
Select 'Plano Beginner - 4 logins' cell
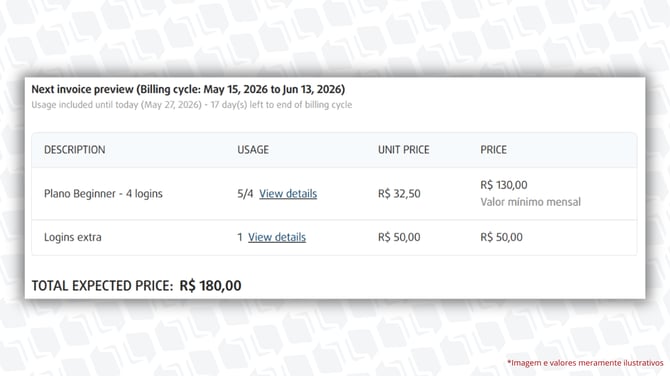coord(103,194)
